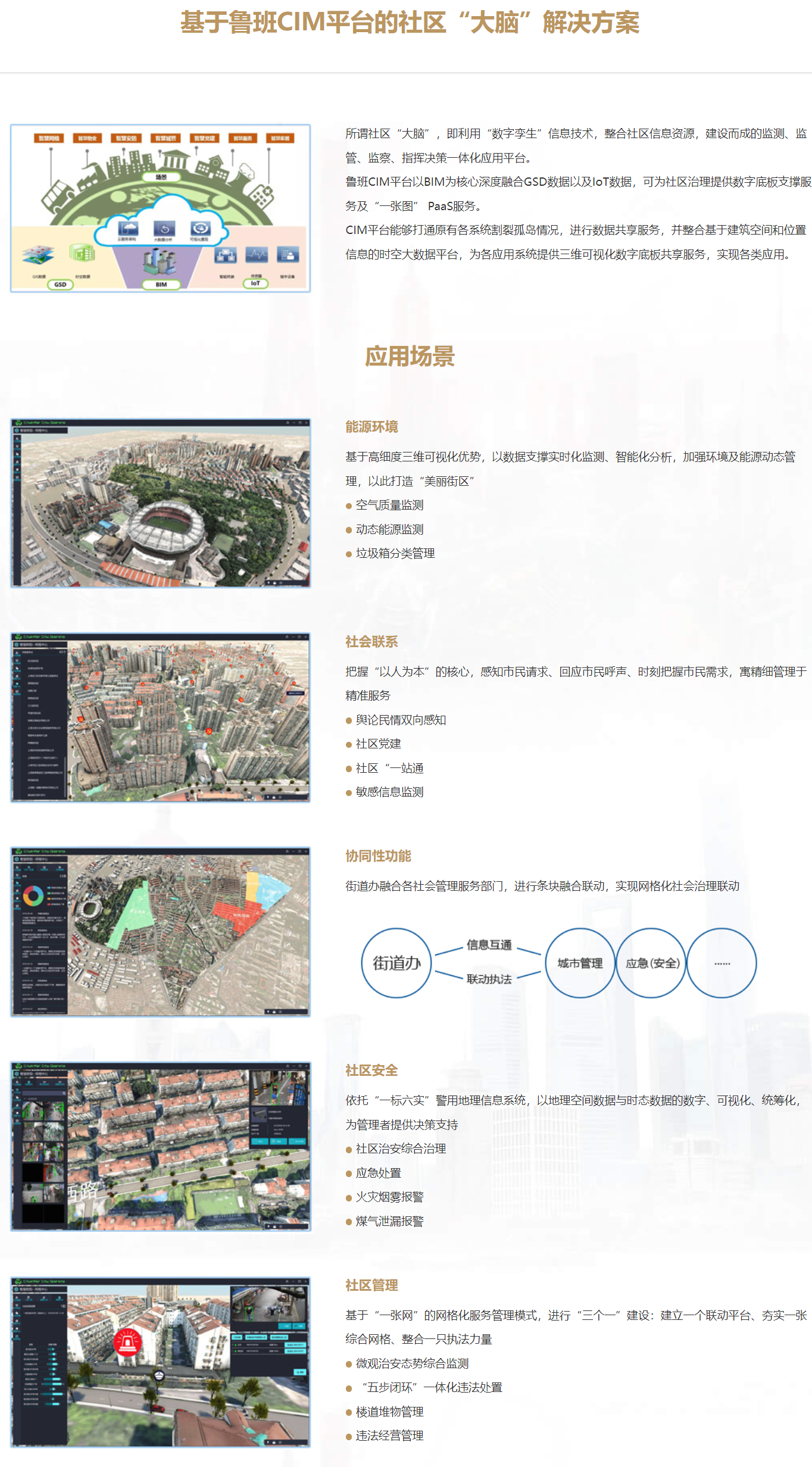The image size is (812, 1467).
Task: Click the 智慧党建 orange tag
Action: [x=205, y=138]
